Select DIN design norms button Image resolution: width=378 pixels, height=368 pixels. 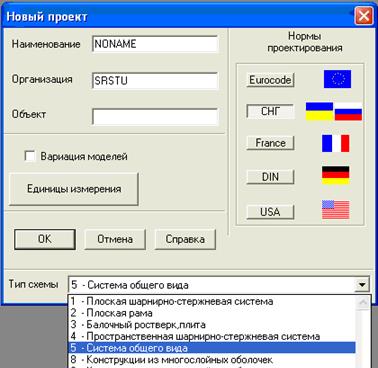tap(270, 177)
